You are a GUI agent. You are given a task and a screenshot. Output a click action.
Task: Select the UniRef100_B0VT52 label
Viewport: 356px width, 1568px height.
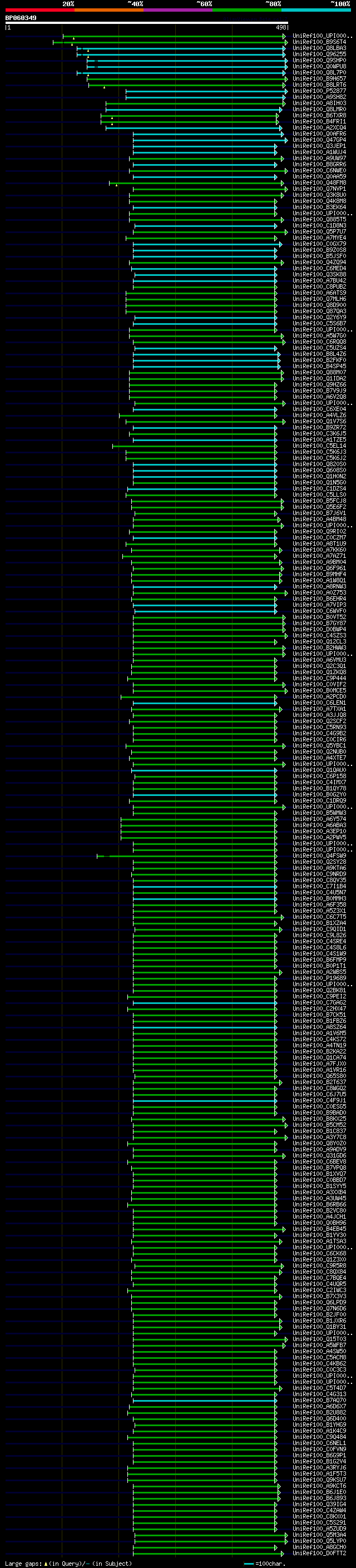319,617
